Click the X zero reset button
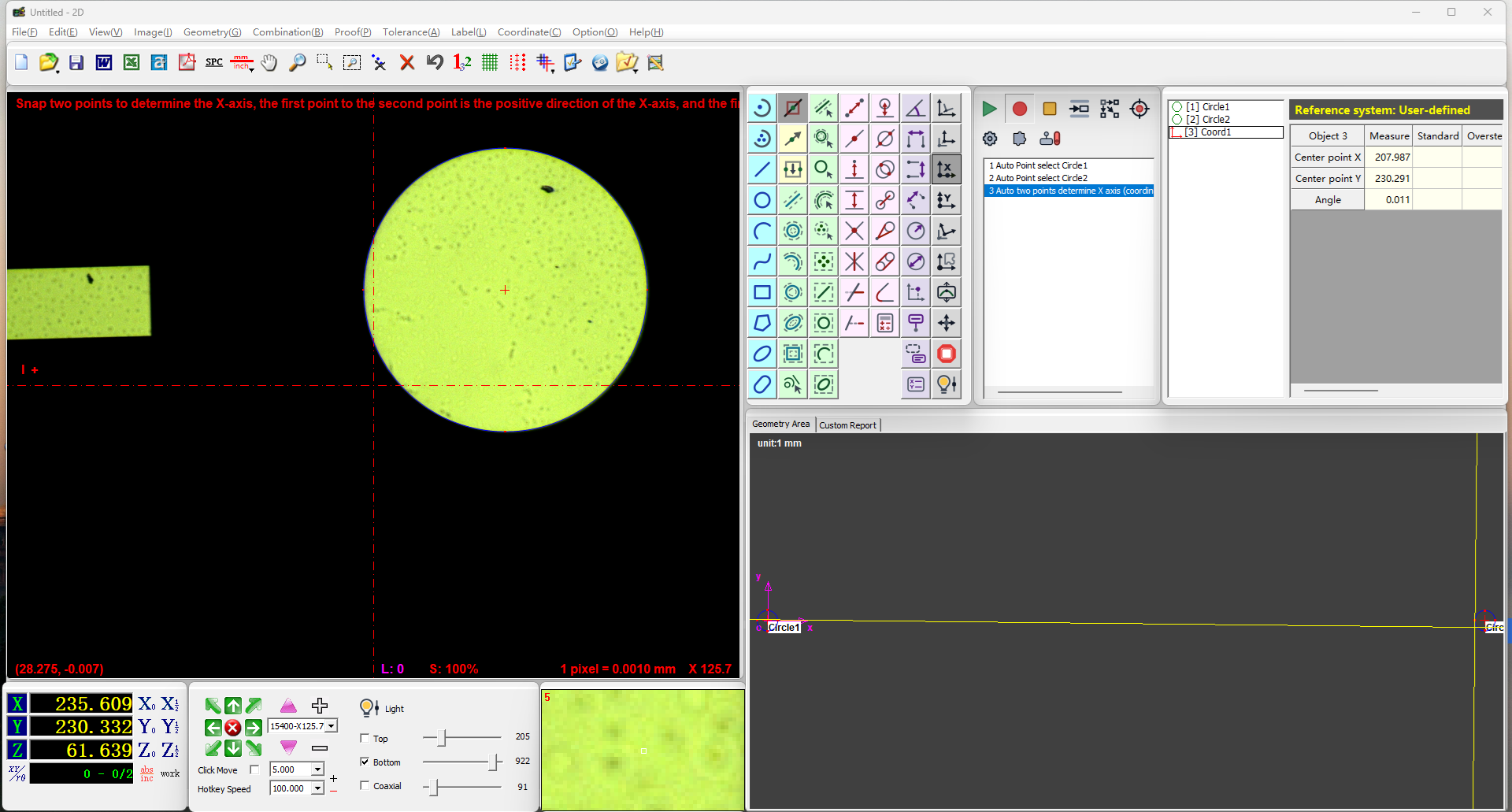The height and width of the screenshot is (812, 1512). (146, 704)
